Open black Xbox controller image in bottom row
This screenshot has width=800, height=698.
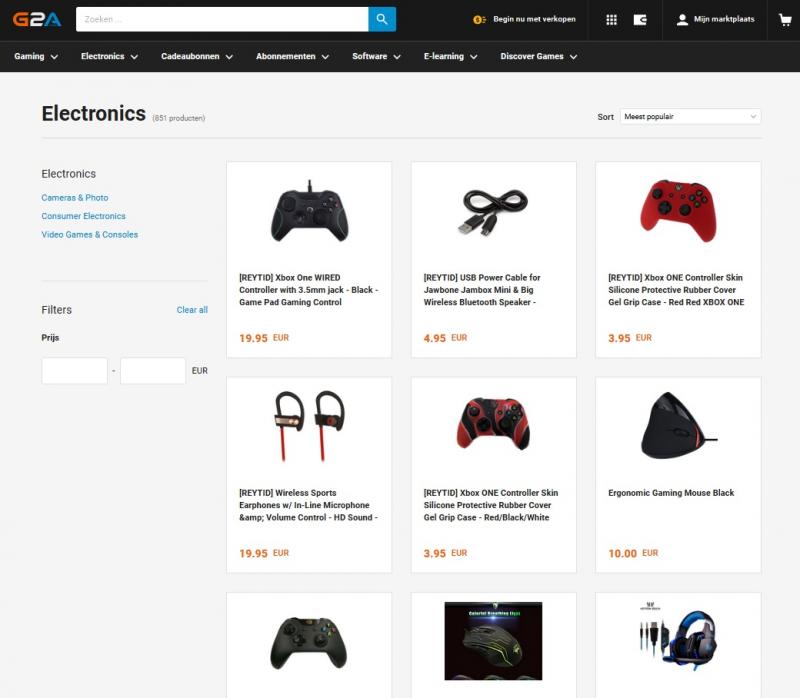(x=309, y=643)
